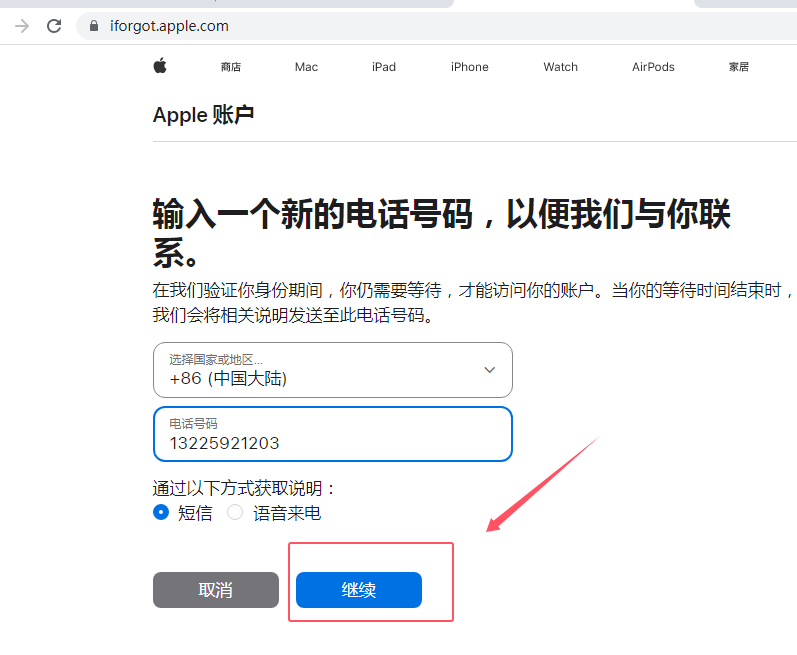Open the Watch menu item
797x655 pixels.
[560, 67]
